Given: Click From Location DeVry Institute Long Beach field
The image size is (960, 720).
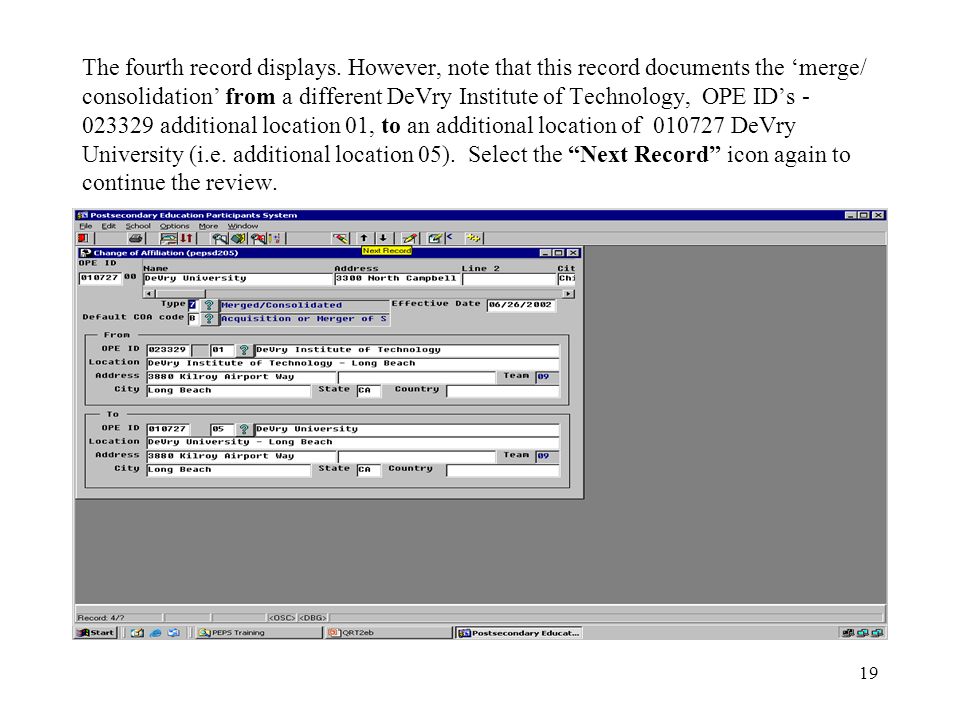Looking at the screenshot, I should (353, 363).
